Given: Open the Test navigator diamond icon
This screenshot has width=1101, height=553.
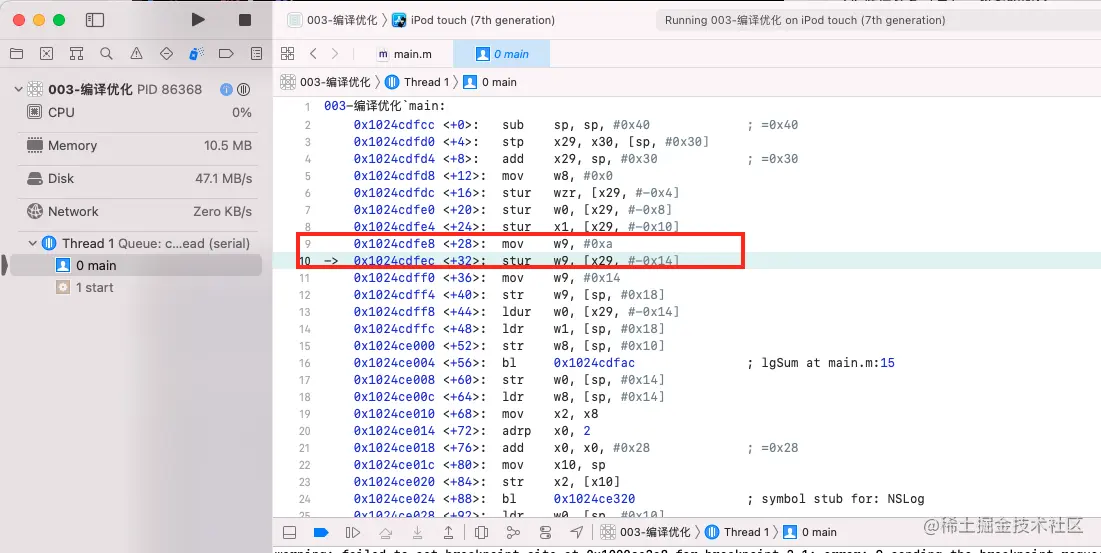Looking at the screenshot, I should (166, 53).
